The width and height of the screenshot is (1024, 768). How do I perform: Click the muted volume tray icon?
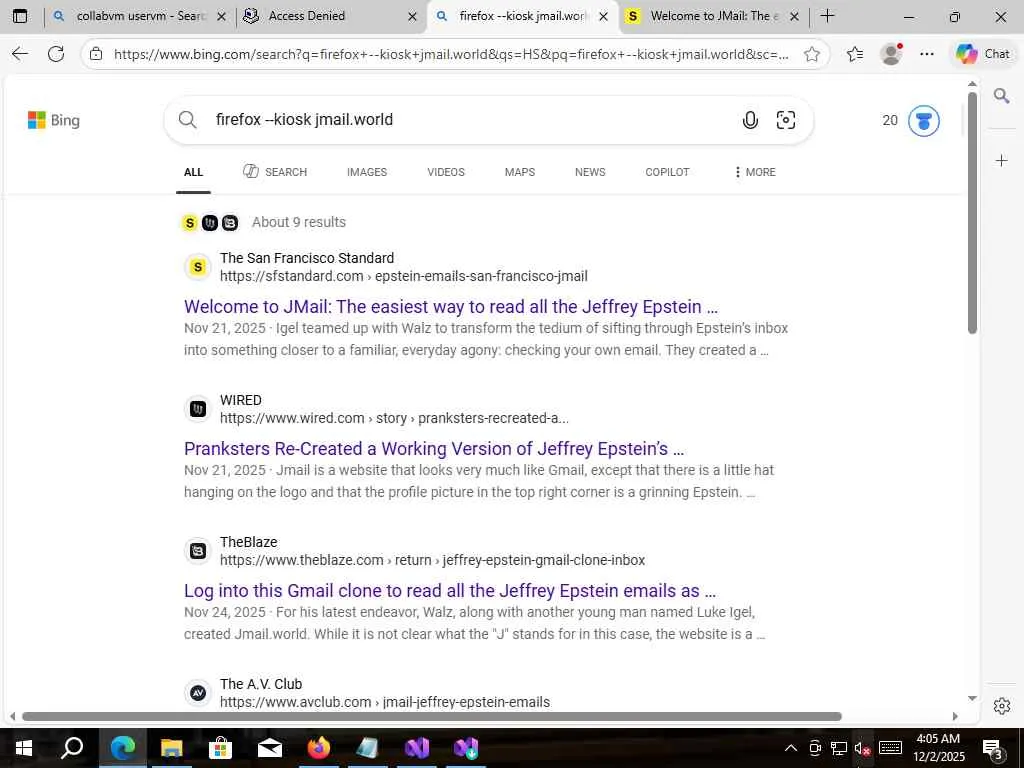(x=862, y=749)
